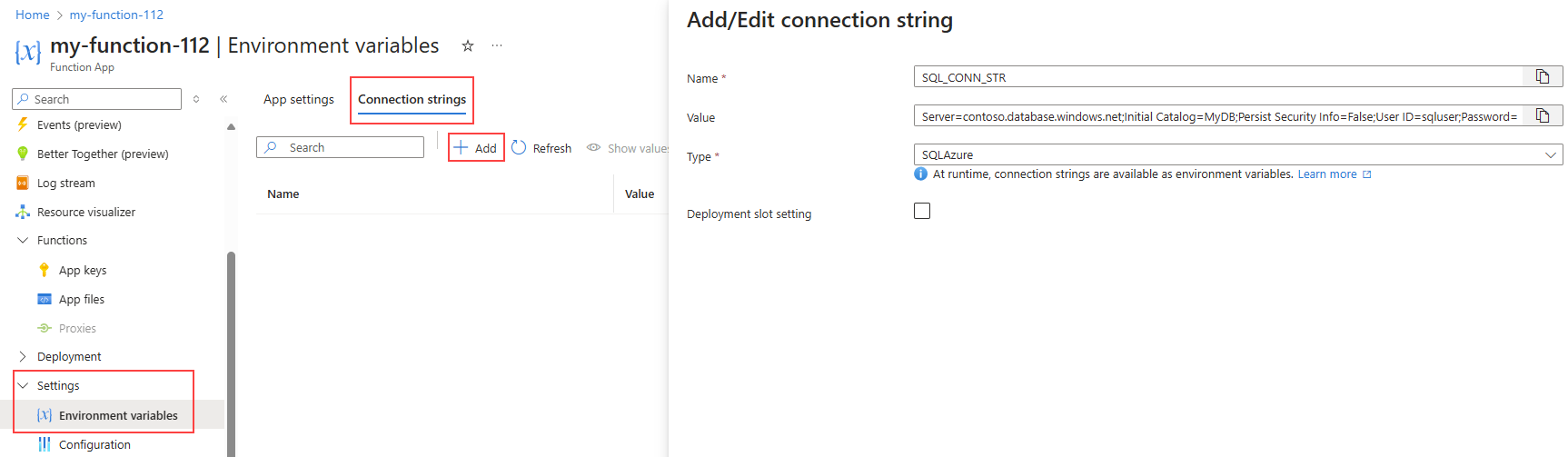Copy the Name field value
Screen dimensions: 1568x457
point(1543,76)
